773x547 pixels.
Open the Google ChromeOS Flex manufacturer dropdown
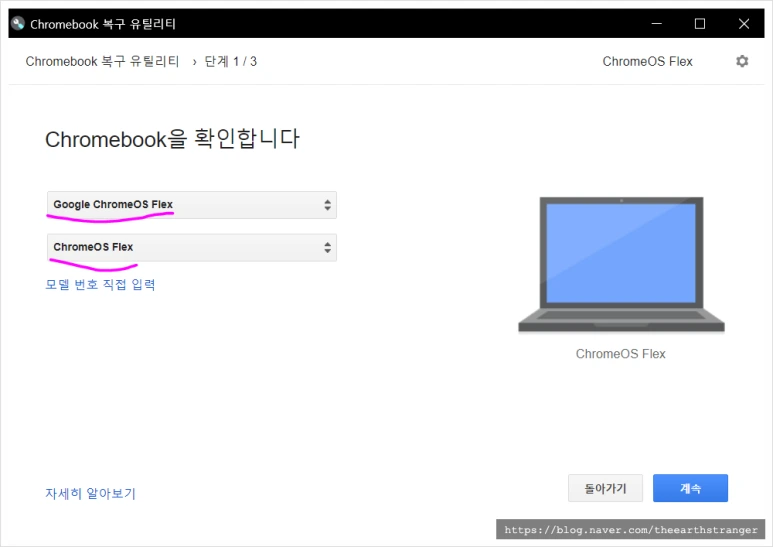[x=192, y=205]
